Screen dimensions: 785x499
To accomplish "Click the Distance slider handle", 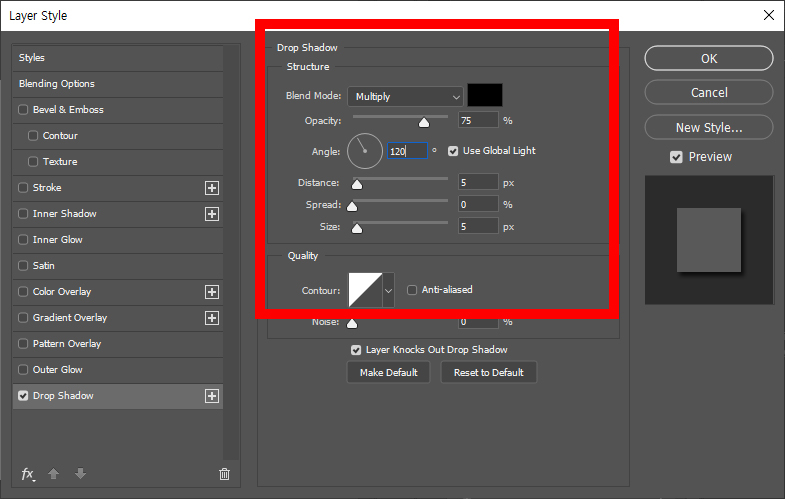I will pos(357,185).
